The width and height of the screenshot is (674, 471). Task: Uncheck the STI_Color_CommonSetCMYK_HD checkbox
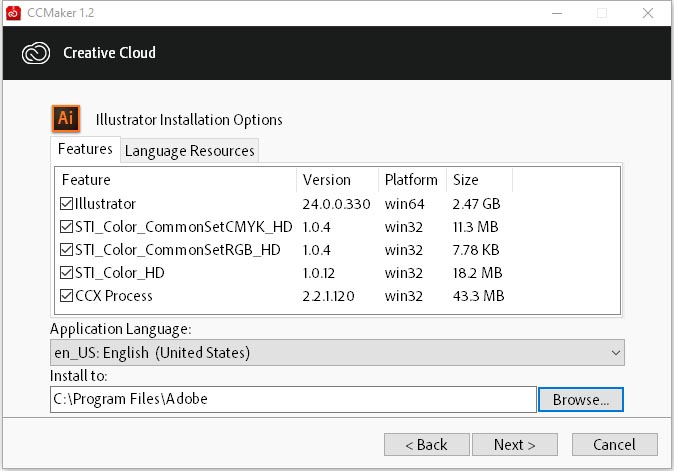coord(66,226)
